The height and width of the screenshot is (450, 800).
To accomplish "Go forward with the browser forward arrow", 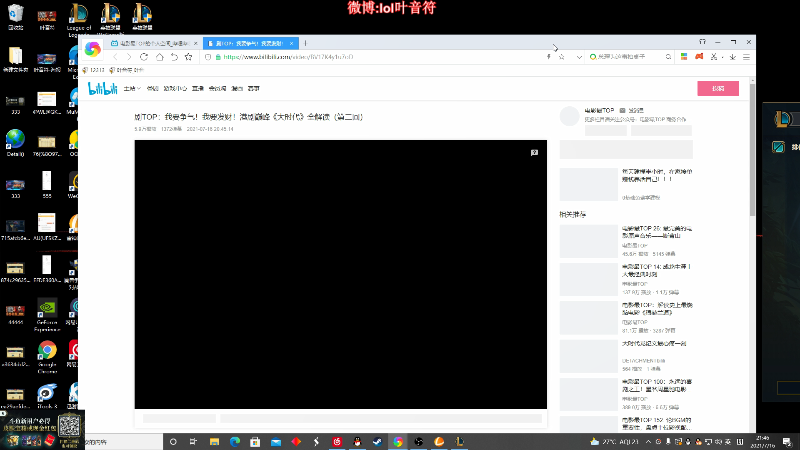I will pyautogui.click(x=129, y=57).
